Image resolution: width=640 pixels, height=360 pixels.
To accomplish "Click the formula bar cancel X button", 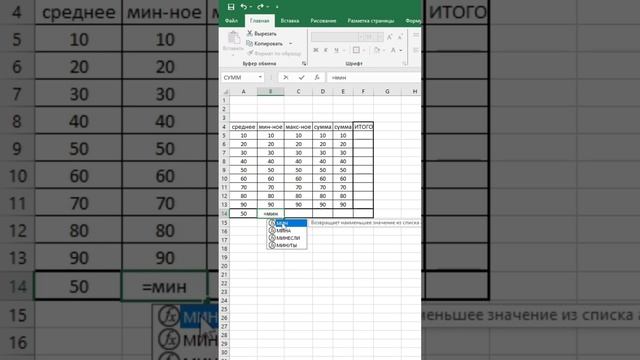I will 286,77.
